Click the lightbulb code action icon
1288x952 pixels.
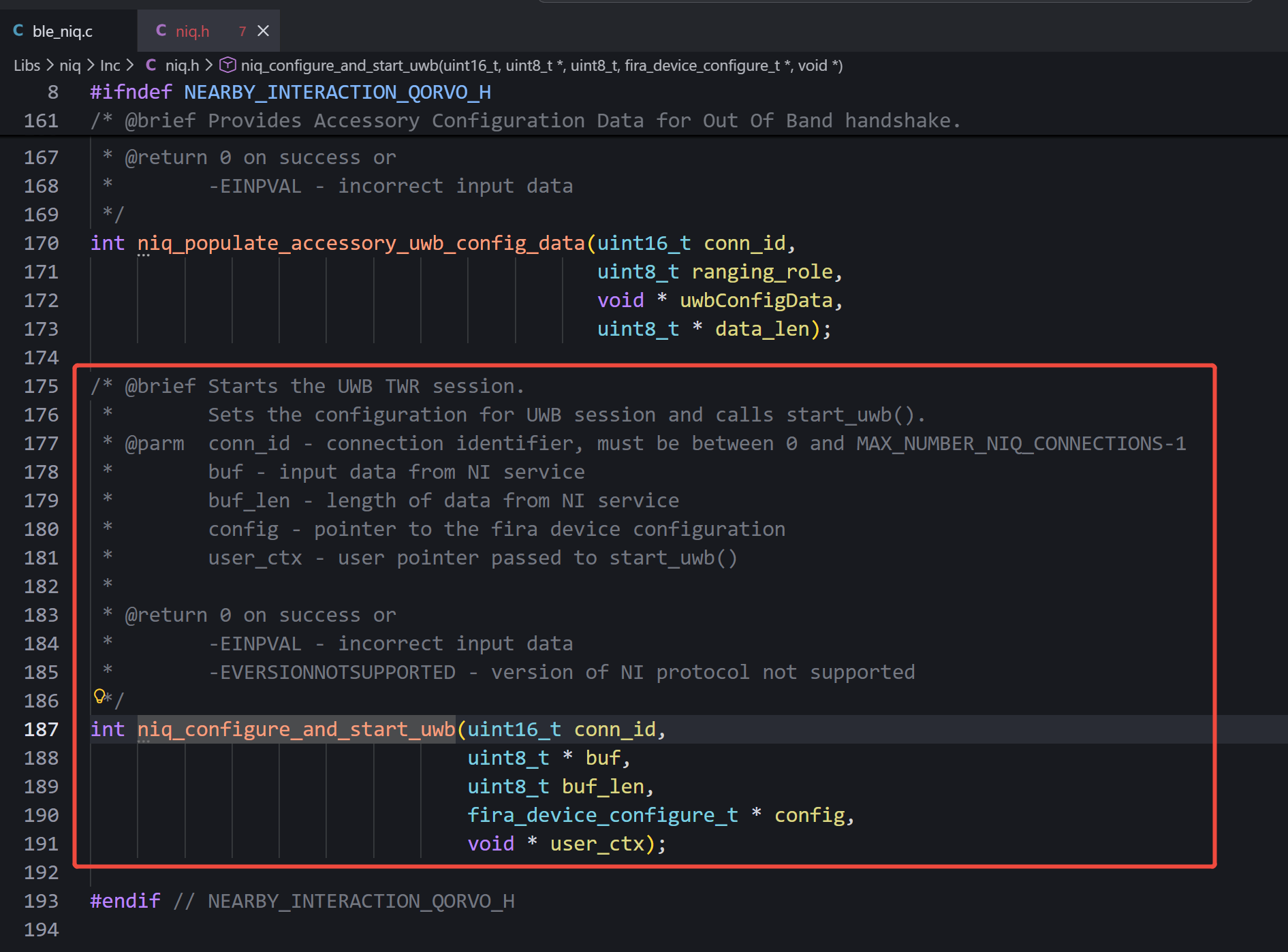[x=99, y=696]
